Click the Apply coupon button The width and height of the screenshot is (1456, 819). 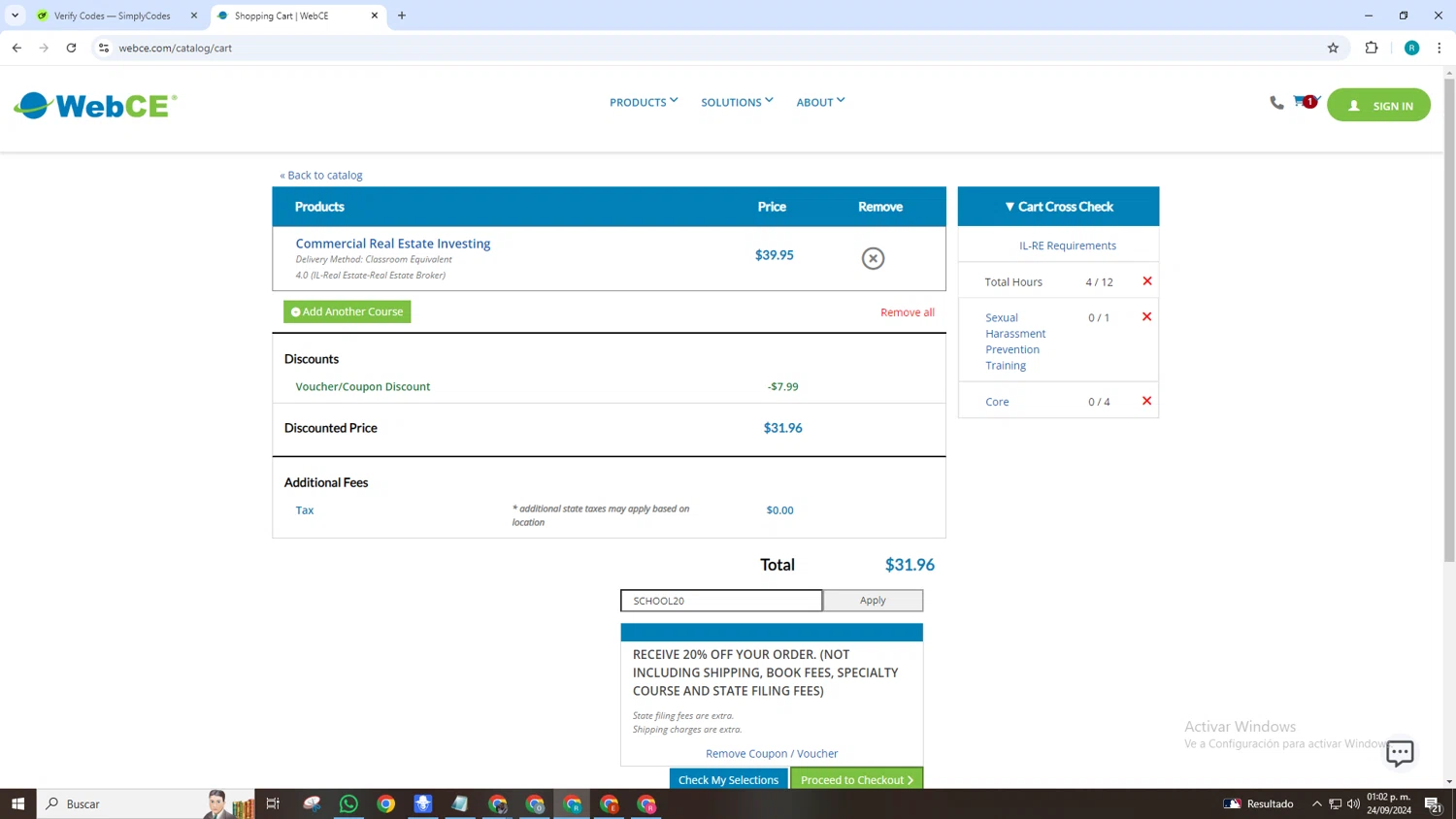point(873,601)
